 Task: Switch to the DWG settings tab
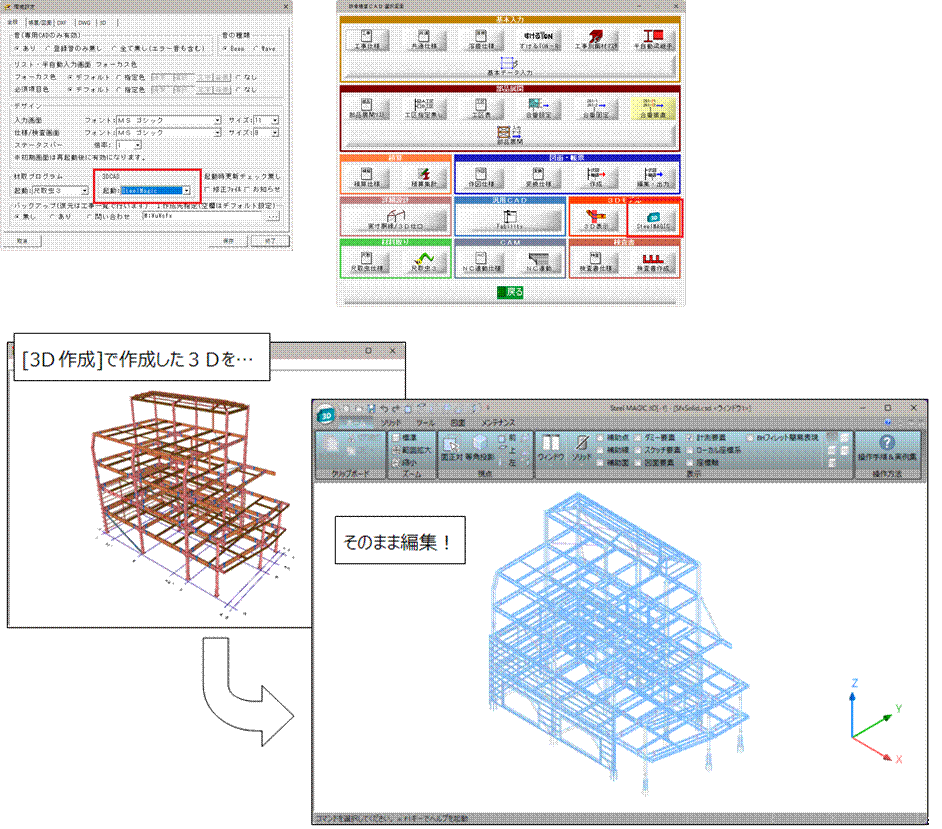84,21
